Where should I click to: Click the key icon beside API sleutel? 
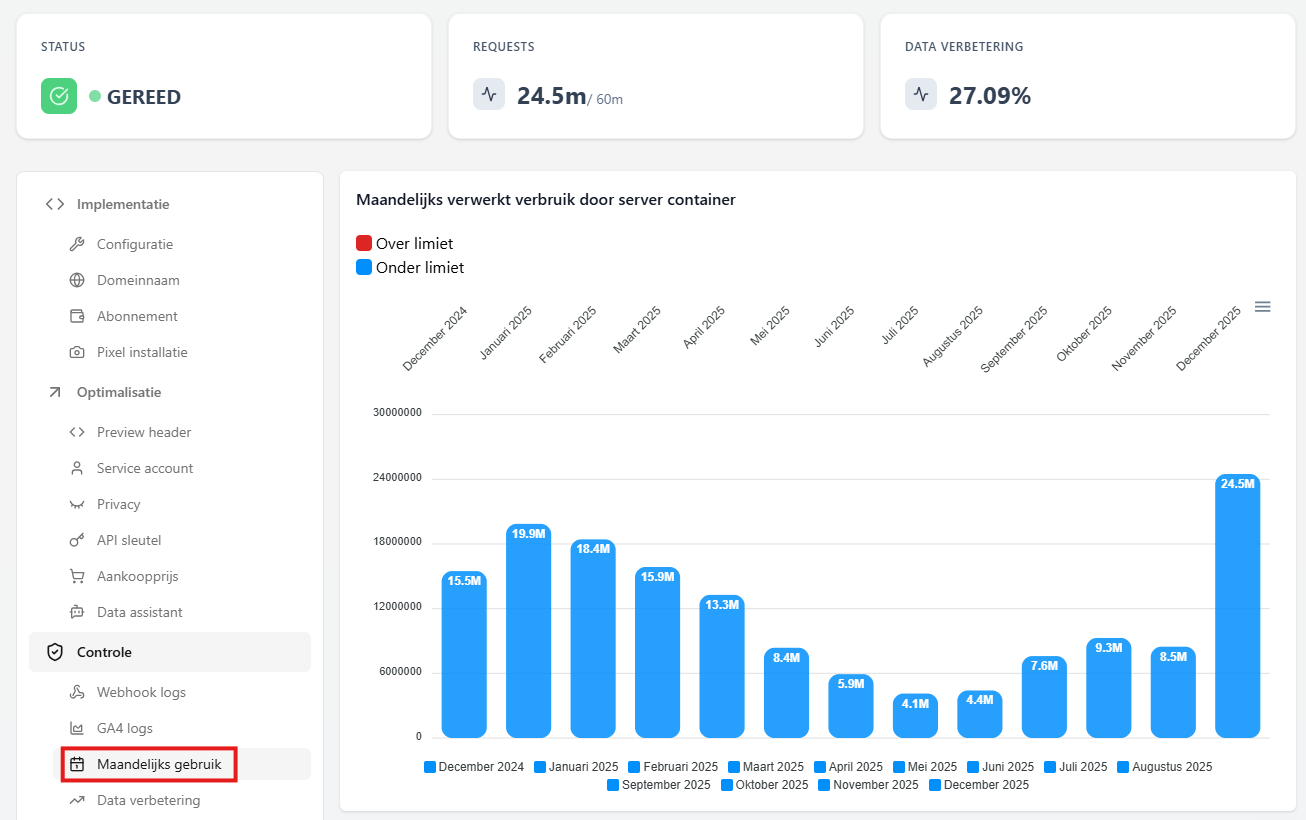click(77, 540)
